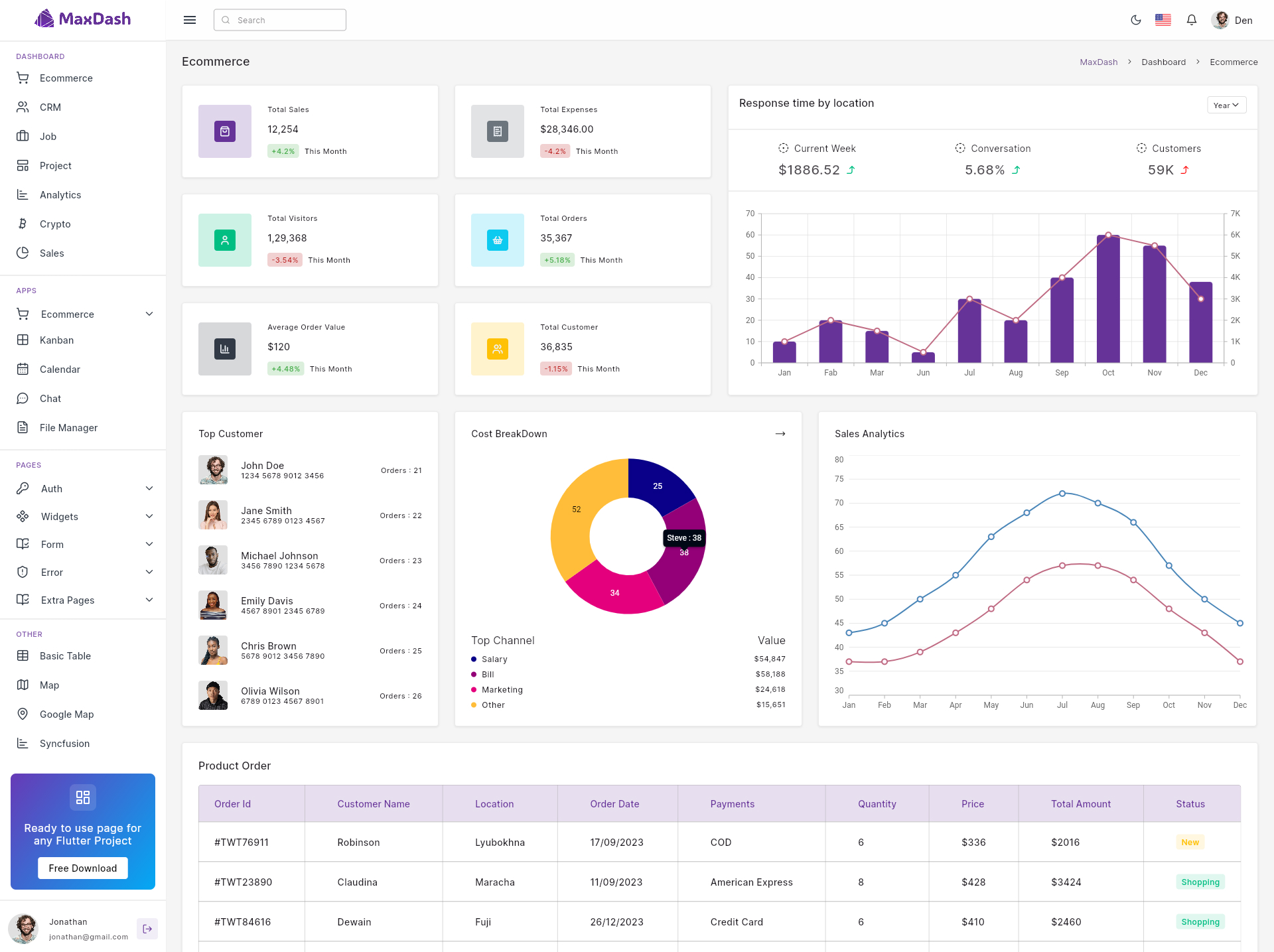Image resolution: width=1274 pixels, height=952 pixels.
Task: Toggle dark mode with the moon icon
Action: [x=1135, y=20]
